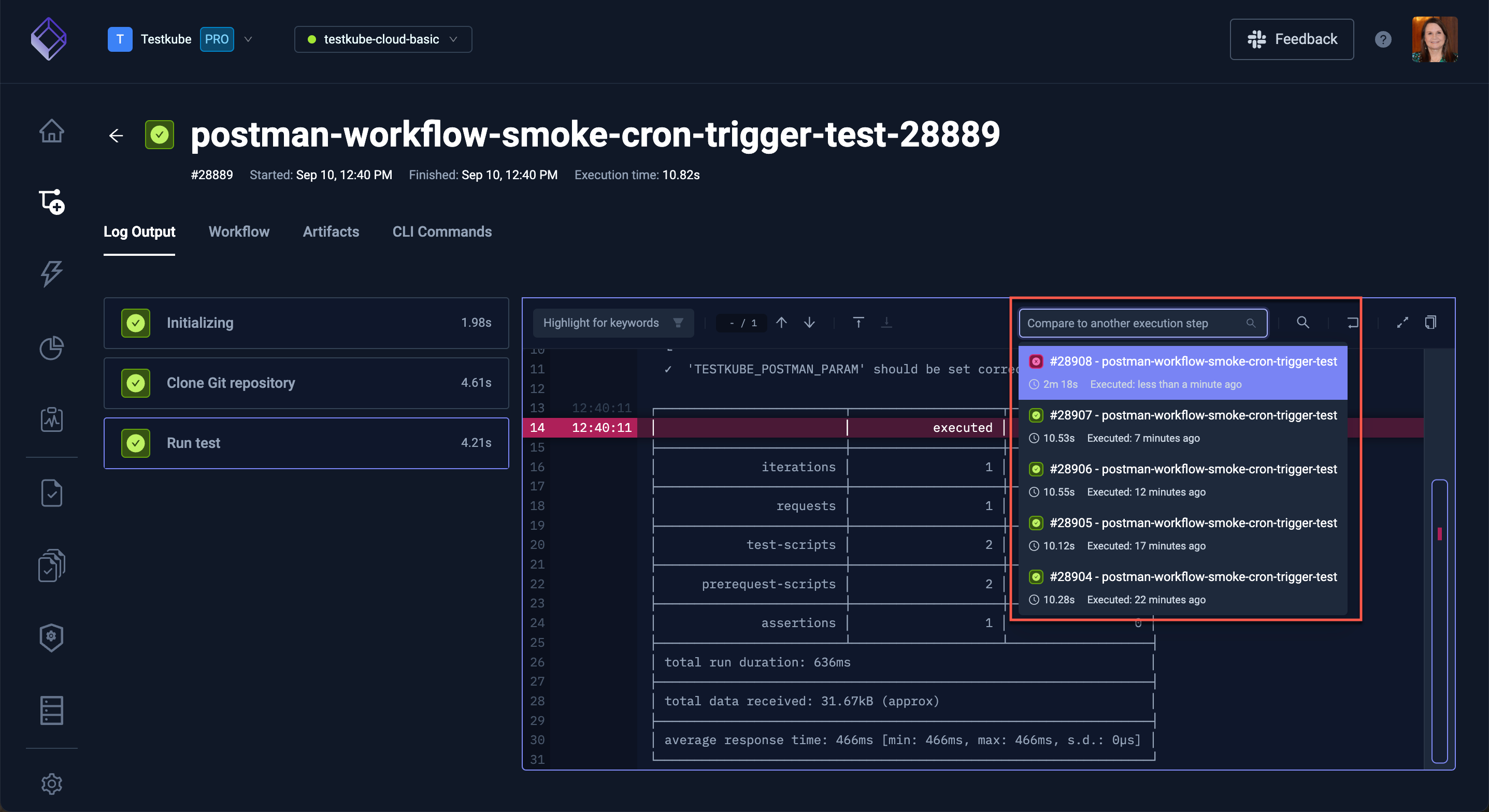The image size is (1489, 812).
Task: Toggle line wrap in log viewer
Action: click(1353, 323)
